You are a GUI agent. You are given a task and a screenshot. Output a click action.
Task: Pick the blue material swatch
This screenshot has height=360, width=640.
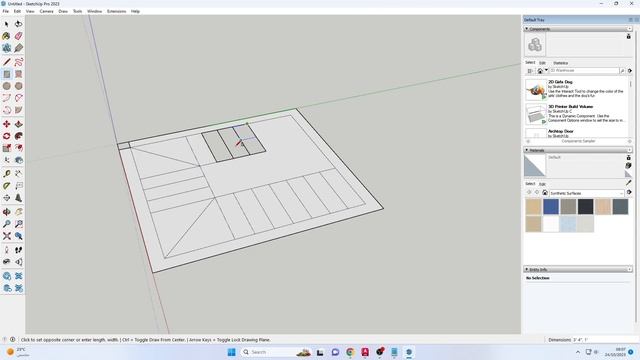[551, 207]
